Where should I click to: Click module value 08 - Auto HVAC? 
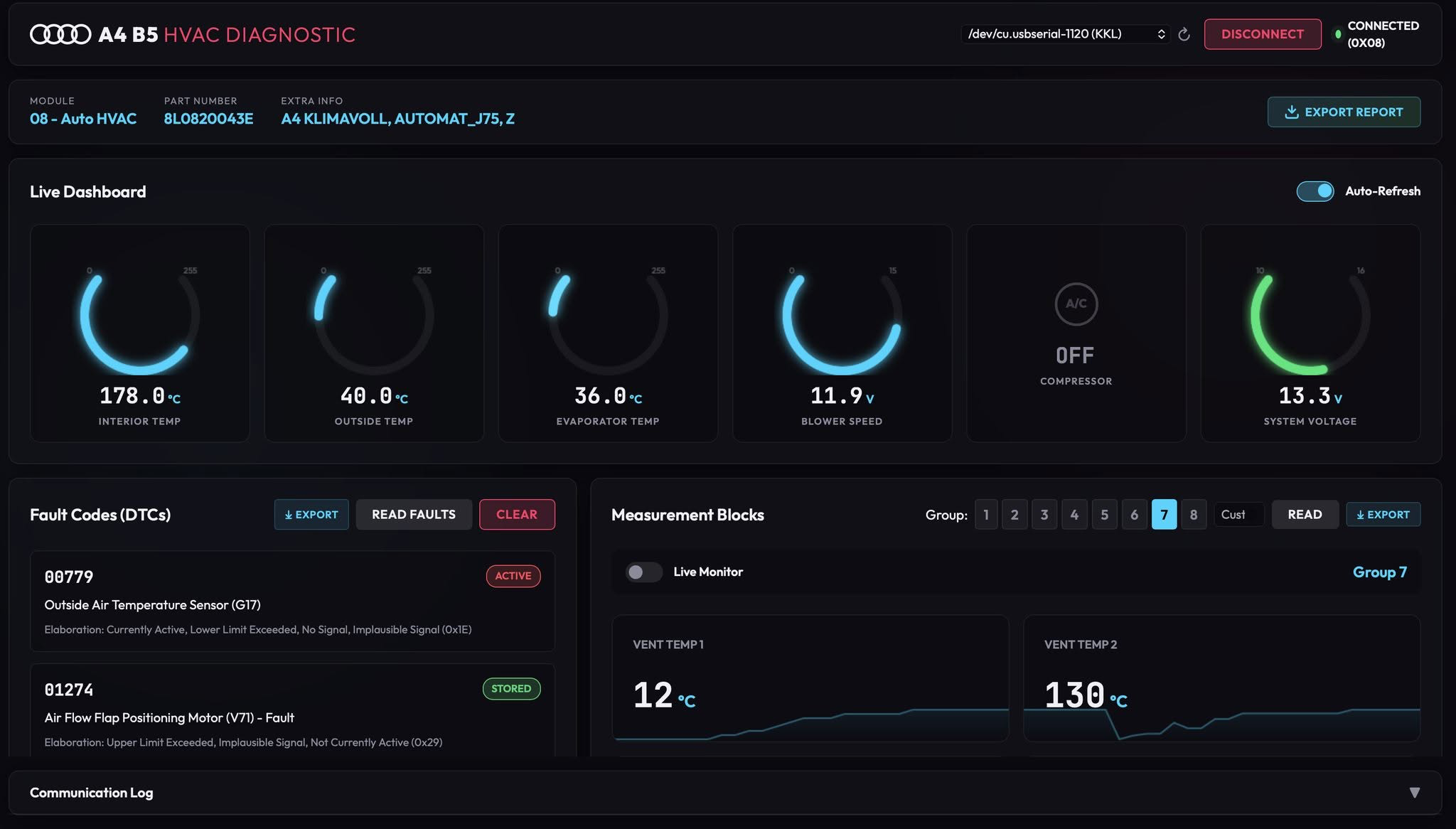tap(83, 119)
